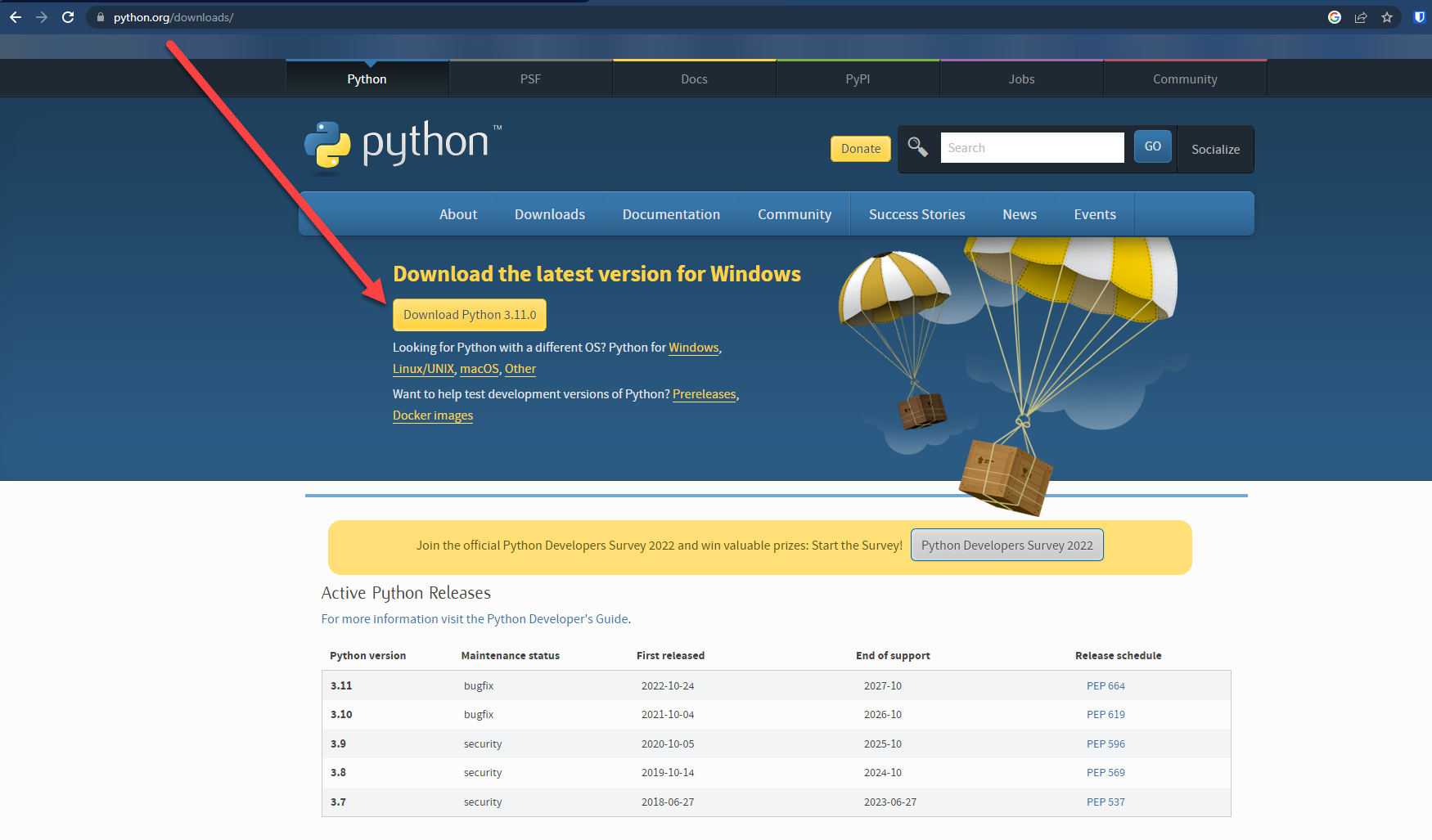The width and height of the screenshot is (1432, 840).
Task: Open the Community item in blue navigation bar
Action: pyautogui.click(x=795, y=214)
